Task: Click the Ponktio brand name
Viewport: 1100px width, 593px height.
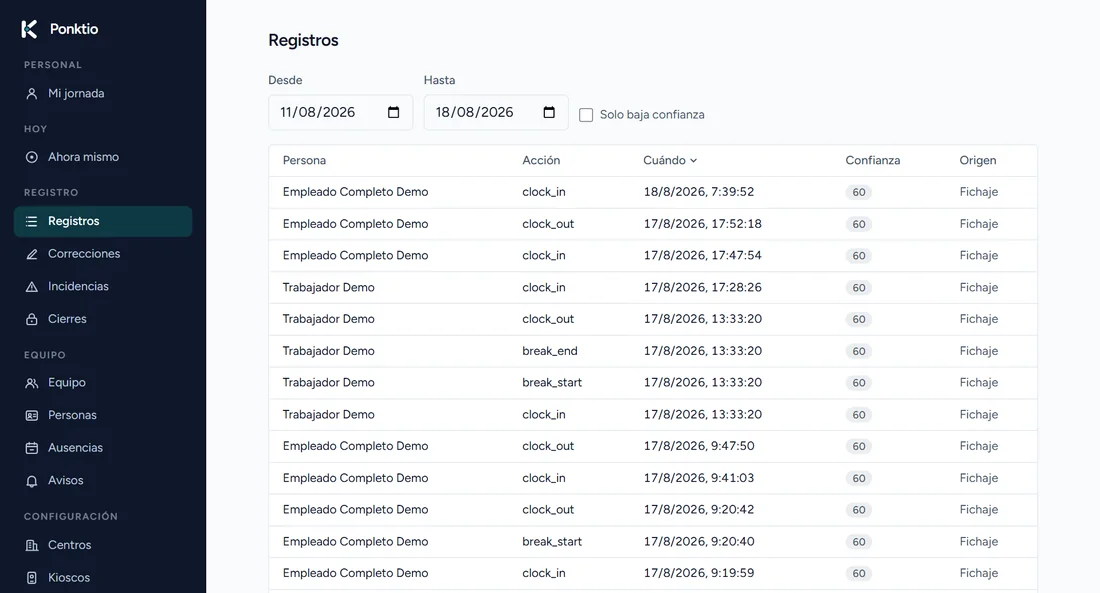Action: 74,29
